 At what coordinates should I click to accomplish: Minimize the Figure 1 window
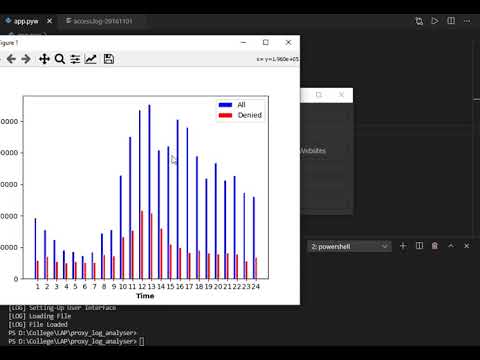tap(244, 42)
